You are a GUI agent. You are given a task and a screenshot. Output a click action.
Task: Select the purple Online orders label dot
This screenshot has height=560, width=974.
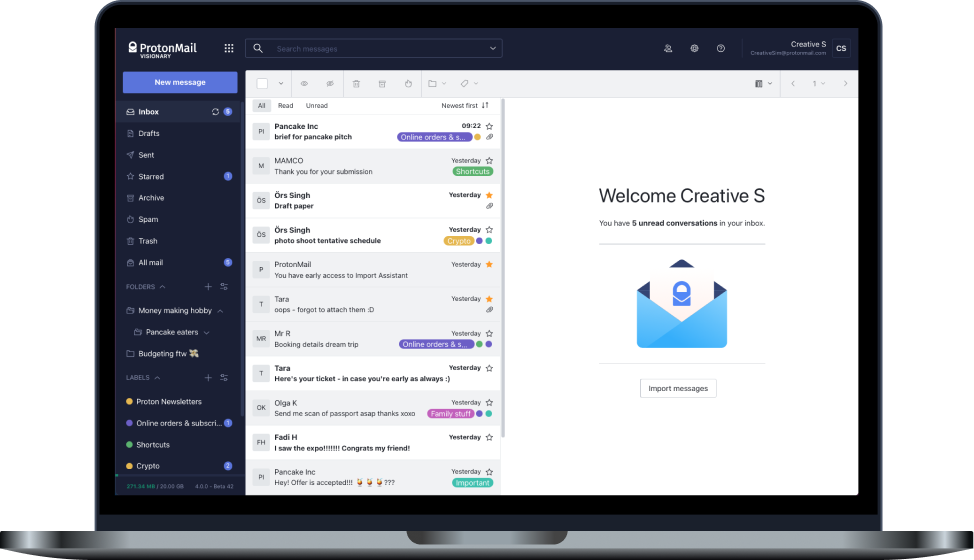coord(129,423)
